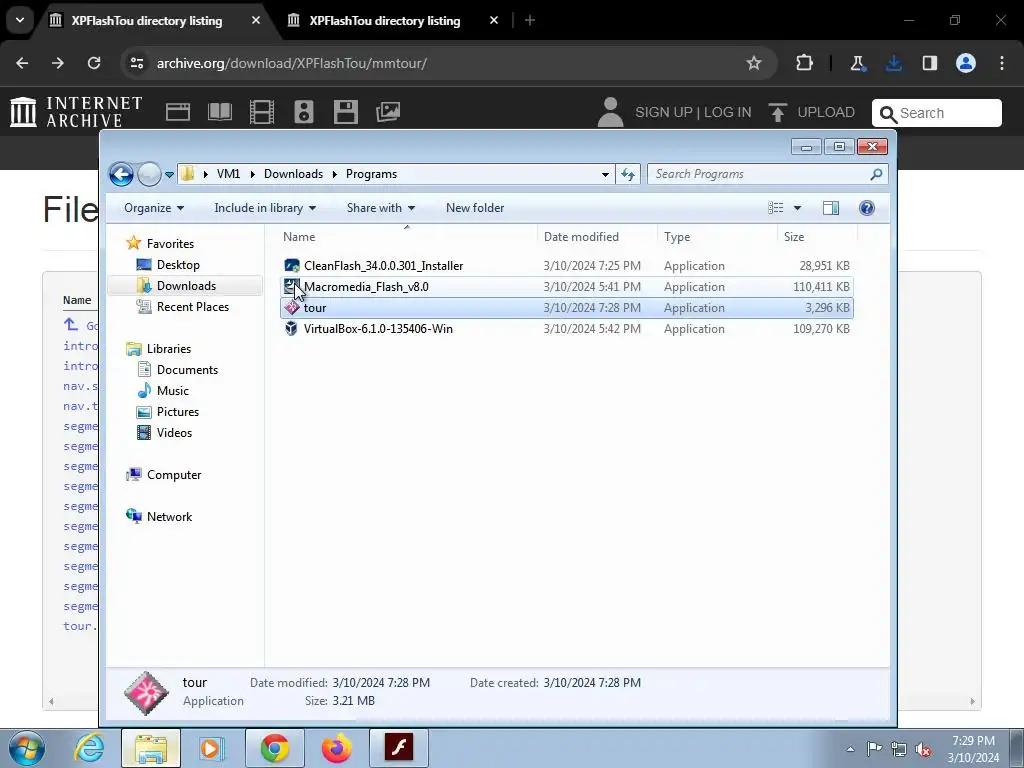Click the Favorites star heading
Viewport: 1024px width, 768px height.
coord(160,243)
